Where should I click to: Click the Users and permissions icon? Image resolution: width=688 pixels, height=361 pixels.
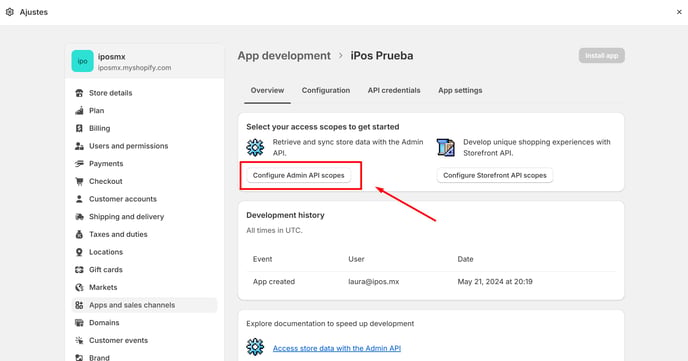tap(79, 146)
